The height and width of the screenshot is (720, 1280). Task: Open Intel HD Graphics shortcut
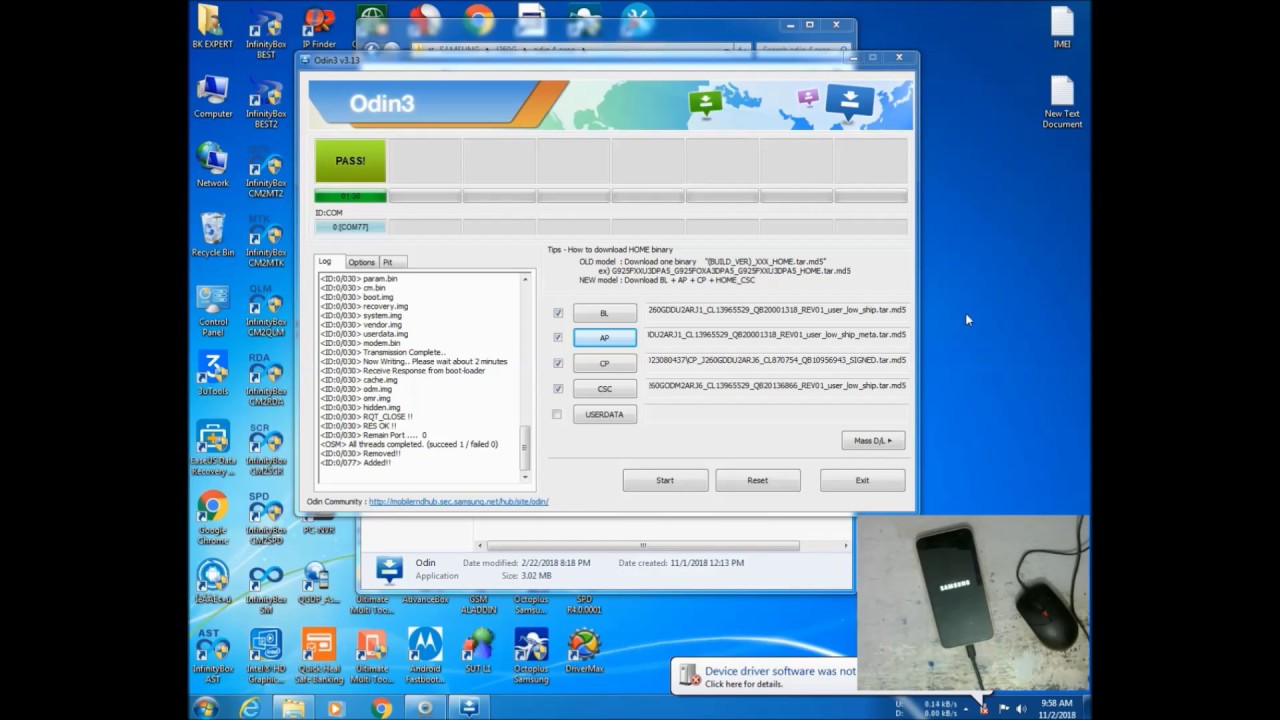(x=266, y=656)
